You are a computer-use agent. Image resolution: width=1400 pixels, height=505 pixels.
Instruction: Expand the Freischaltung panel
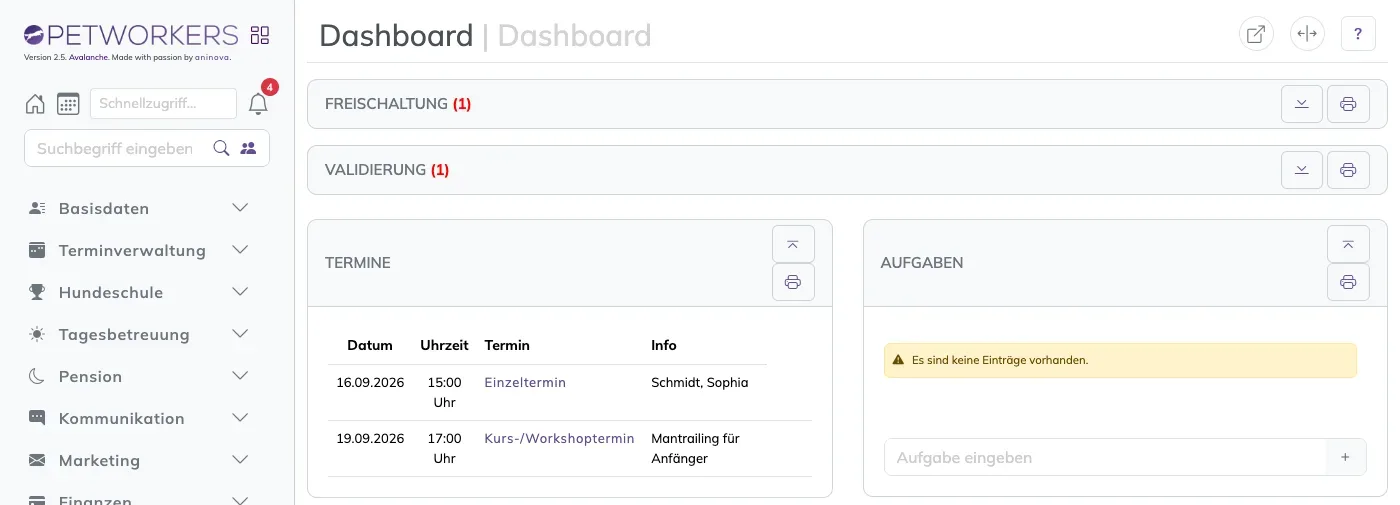point(1302,104)
